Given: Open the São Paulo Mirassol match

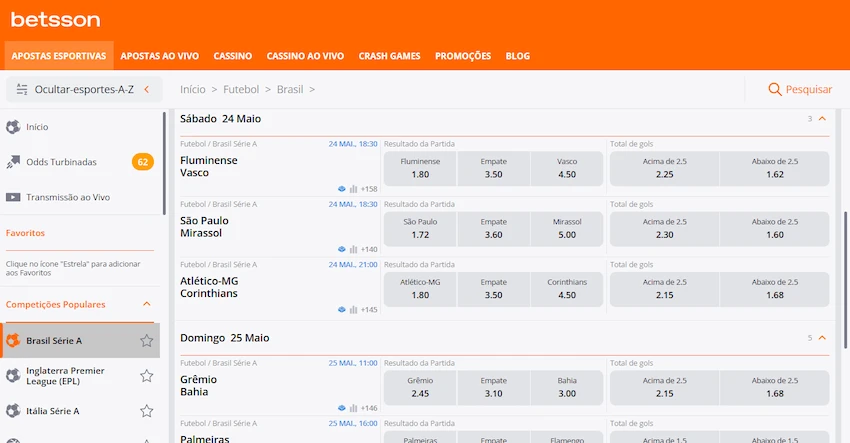Looking at the screenshot, I should (x=204, y=227).
